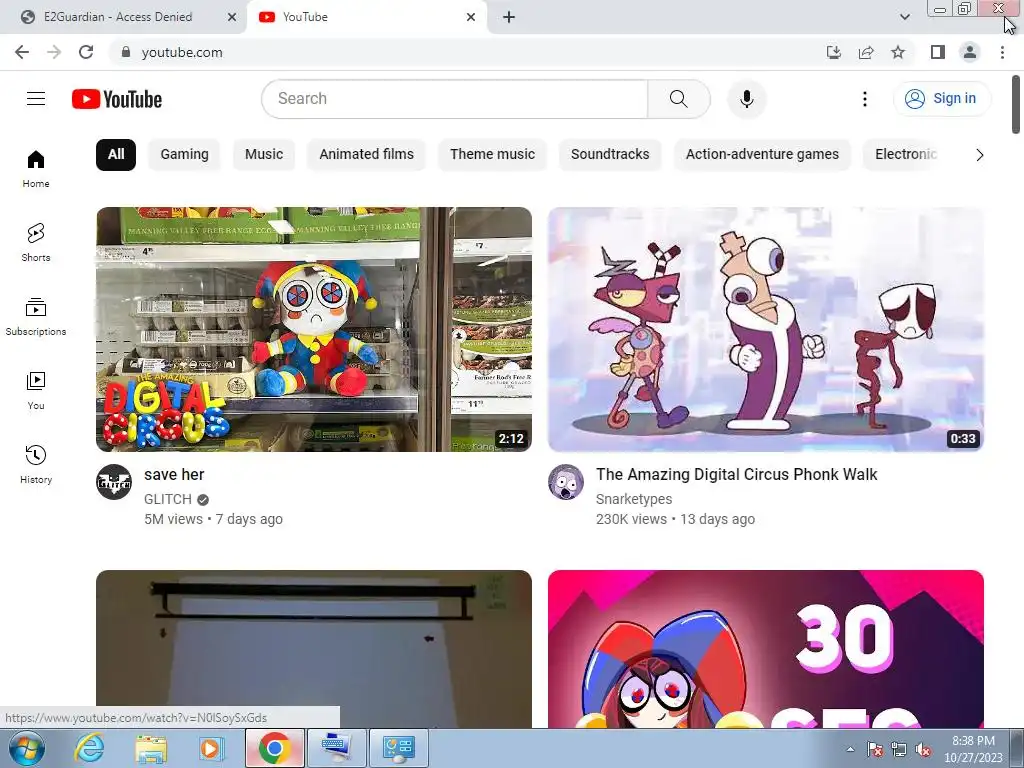Image resolution: width=1024 pixels, height=768 pixels.
Task: Open the 'save her' video title
Action: (x=174, y=475)
